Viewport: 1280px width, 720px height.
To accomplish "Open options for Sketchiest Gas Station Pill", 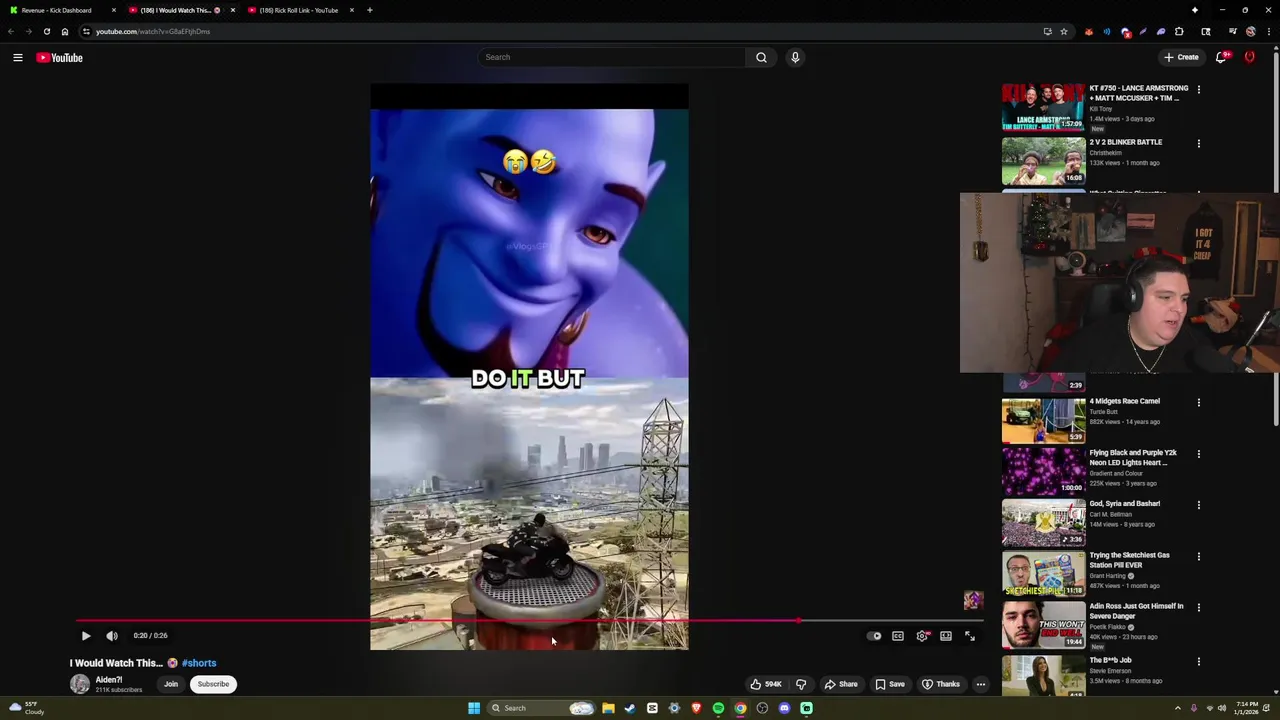I will [x=1199, y=557].
